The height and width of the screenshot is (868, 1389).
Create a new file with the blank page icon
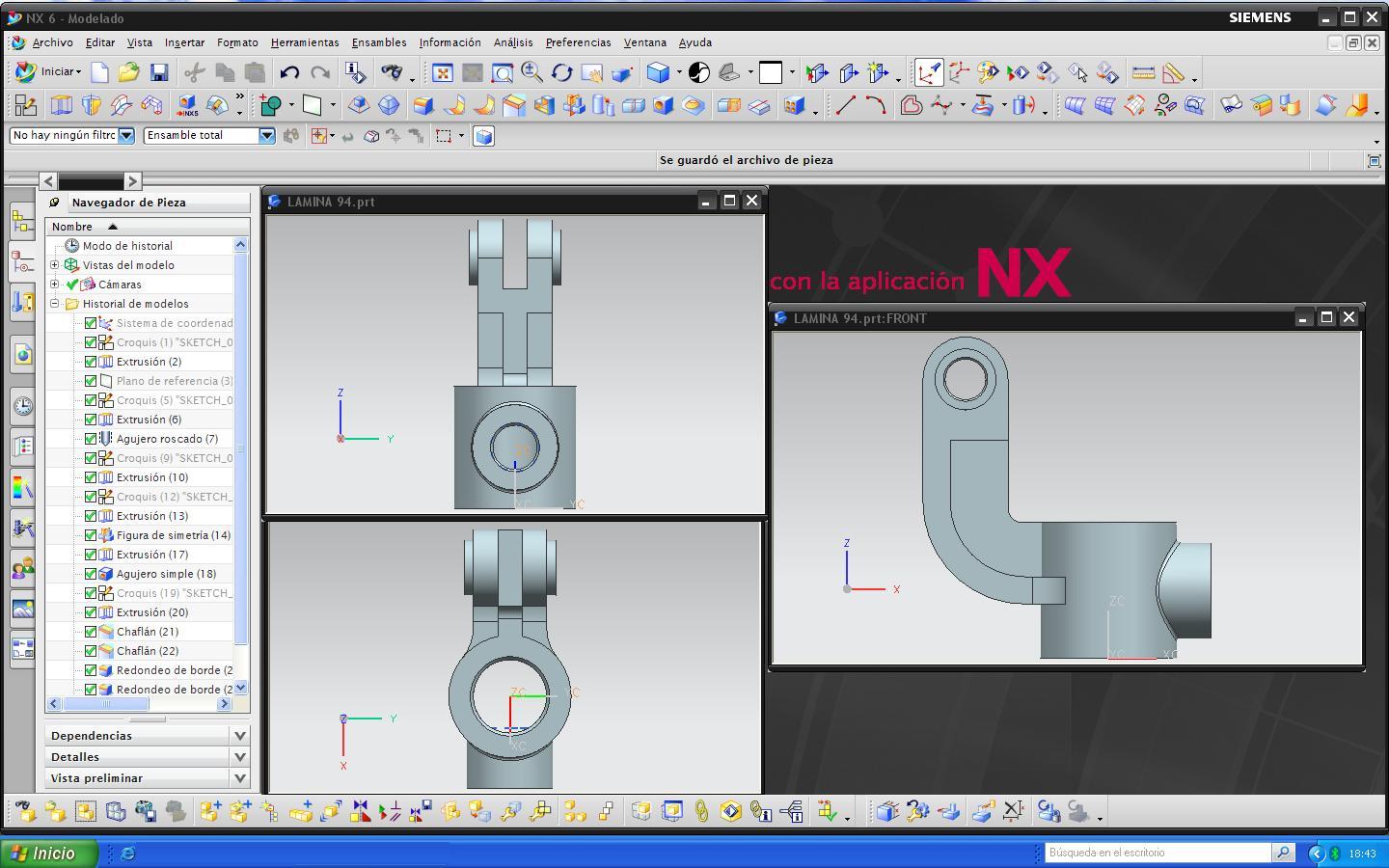click(100, 72)
